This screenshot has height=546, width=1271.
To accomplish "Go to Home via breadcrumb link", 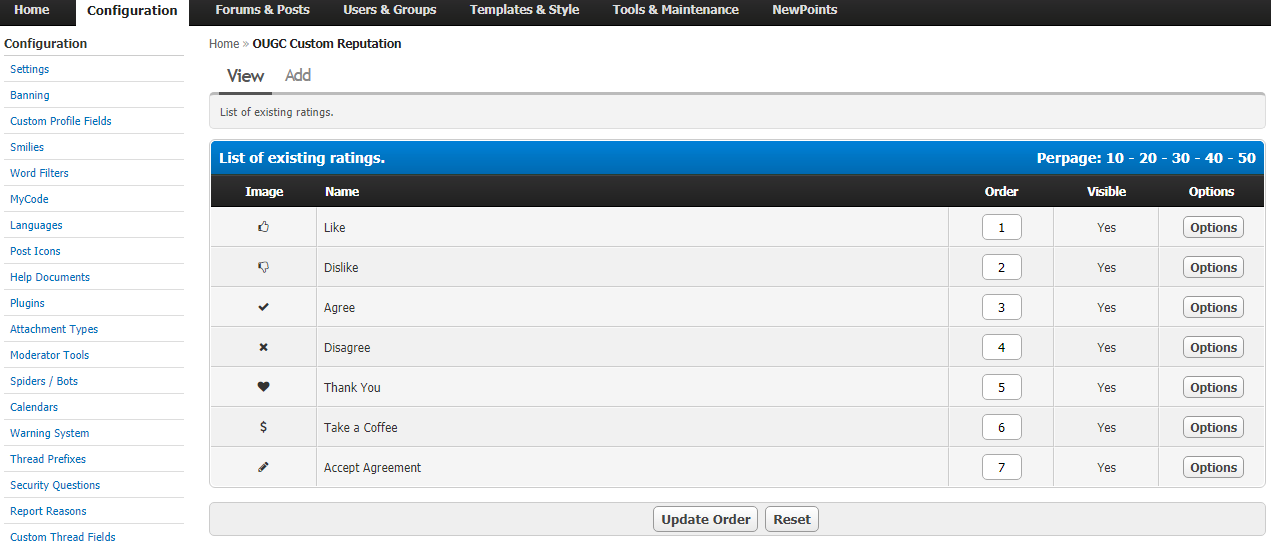I will tap(224, 44).
